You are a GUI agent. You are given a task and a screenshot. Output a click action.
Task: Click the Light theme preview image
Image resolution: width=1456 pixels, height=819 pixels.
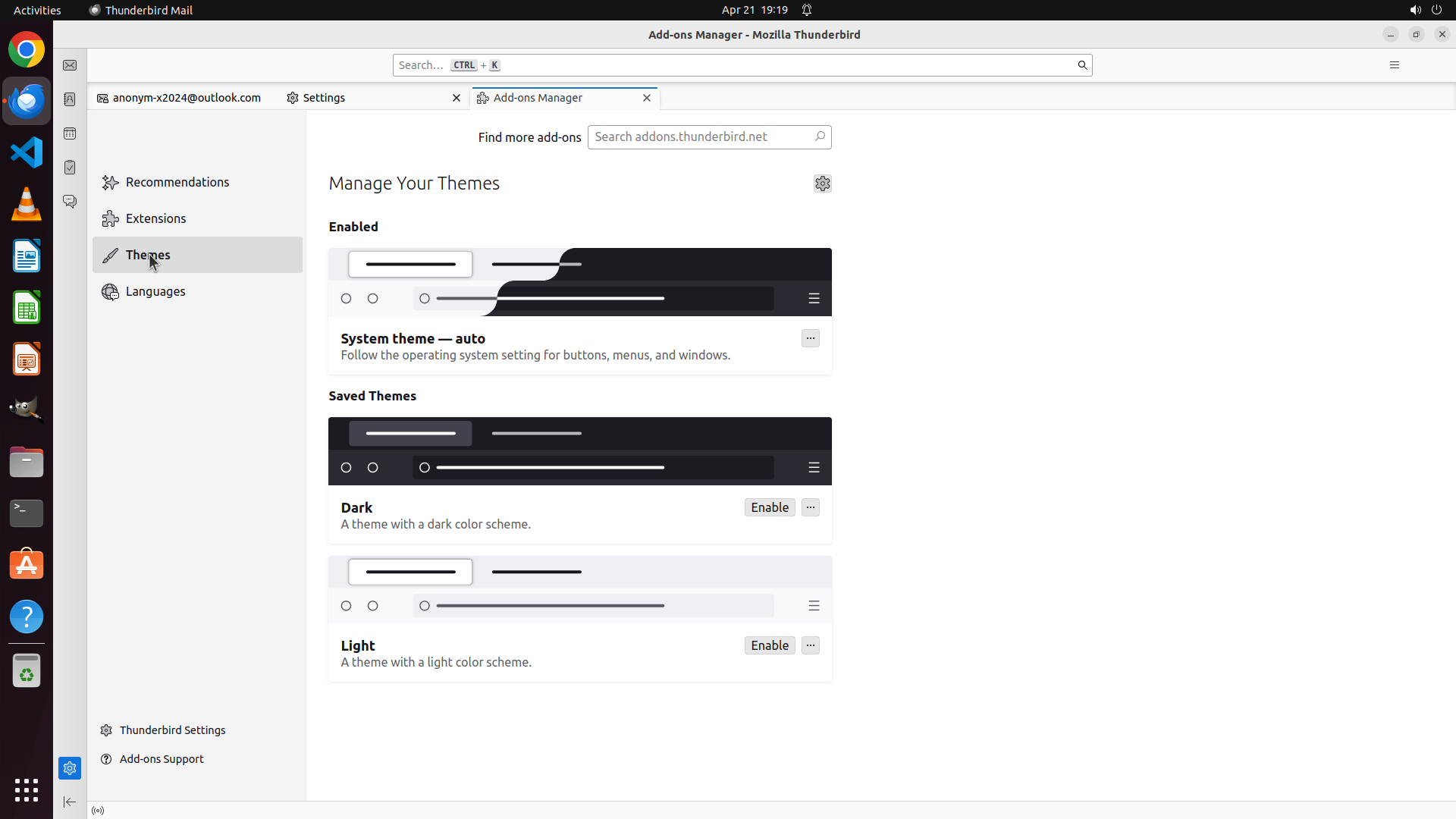(580, 589)
